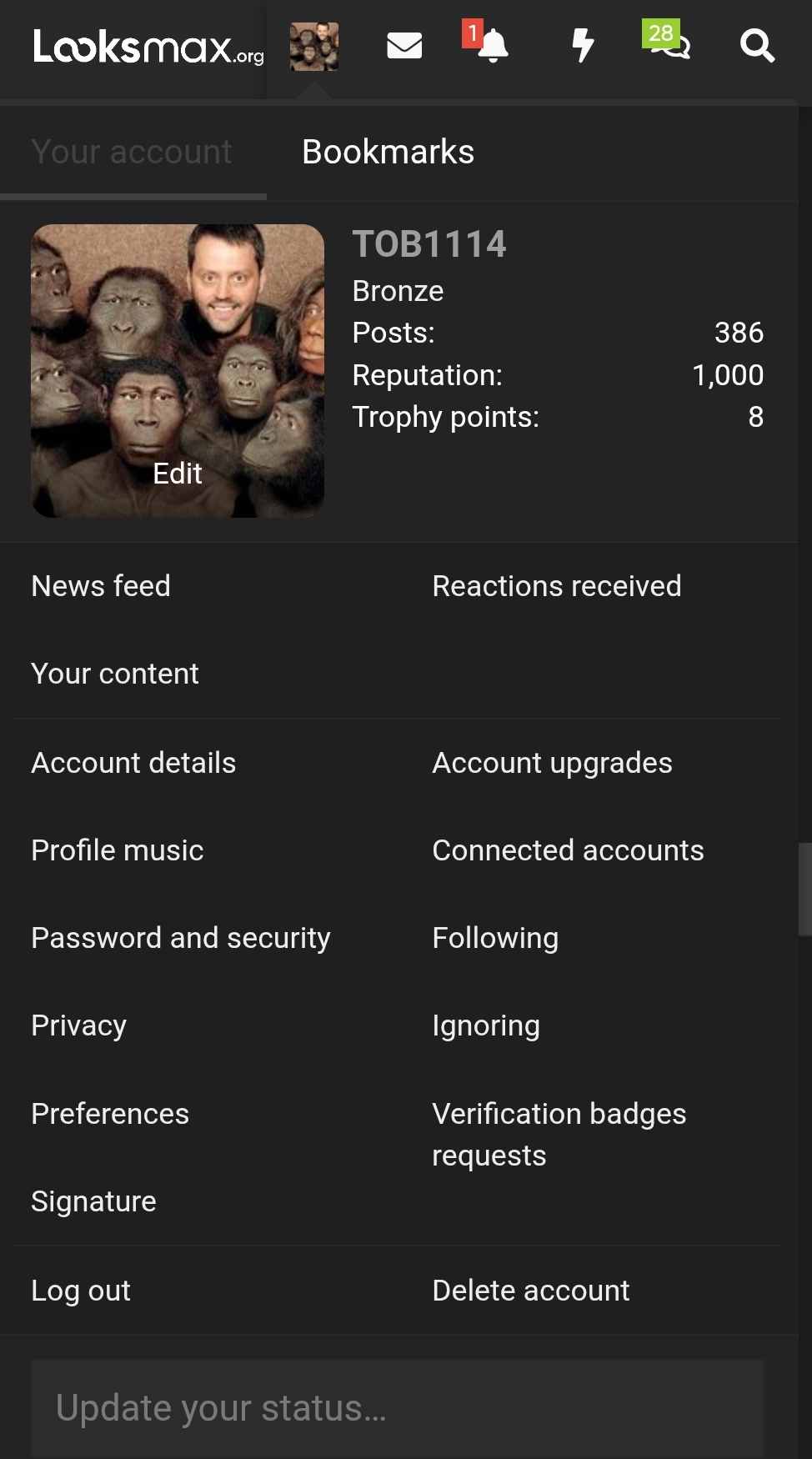Image resolution: width=812 pixels, height=1459 pixels.
Task: Click the small avatar in the header
Action: pyautogui.click(x=314, y=47)
